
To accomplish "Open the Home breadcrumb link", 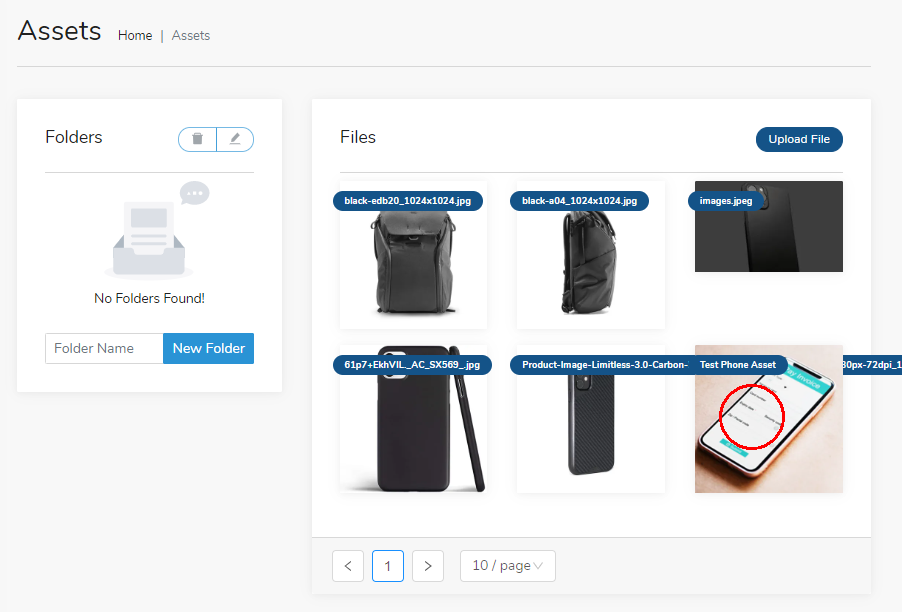I will (x=135, y=35).
